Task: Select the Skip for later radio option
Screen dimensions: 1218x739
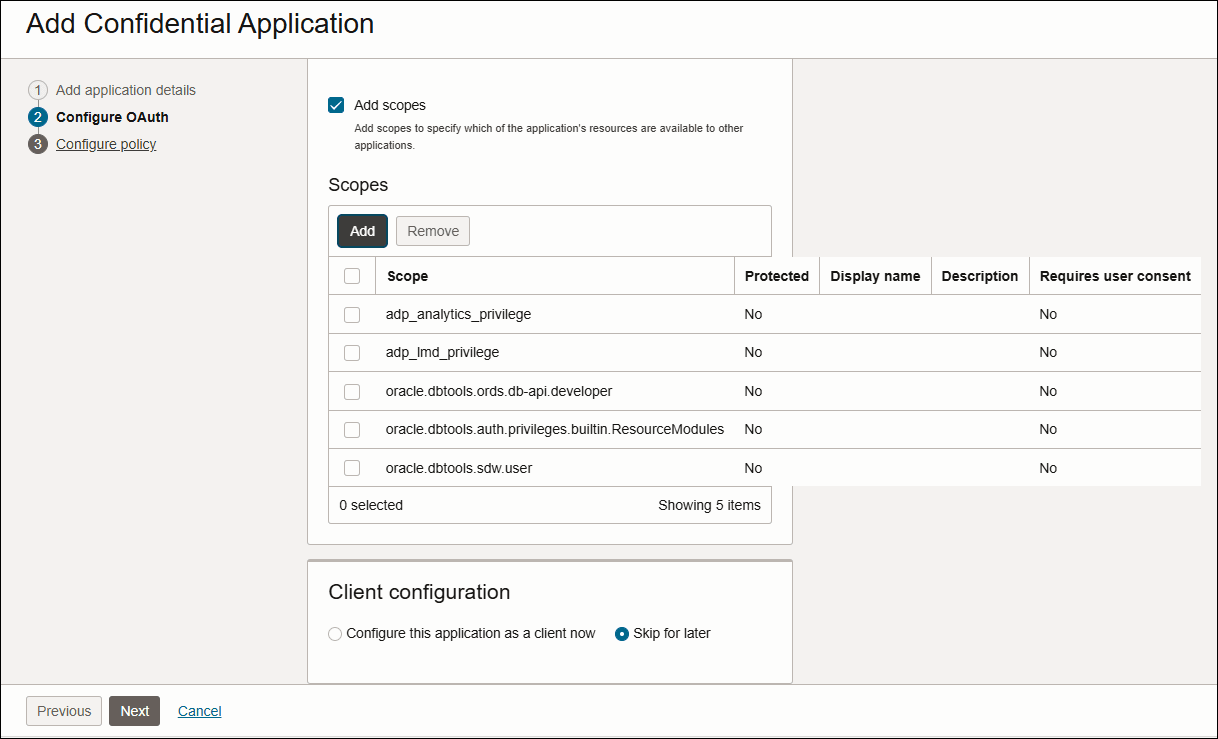Action: tap(622, 633)
